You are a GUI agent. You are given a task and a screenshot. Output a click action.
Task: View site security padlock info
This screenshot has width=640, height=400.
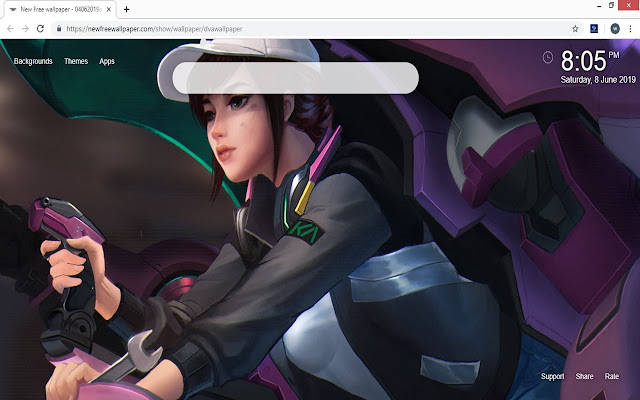pos(59,29)
